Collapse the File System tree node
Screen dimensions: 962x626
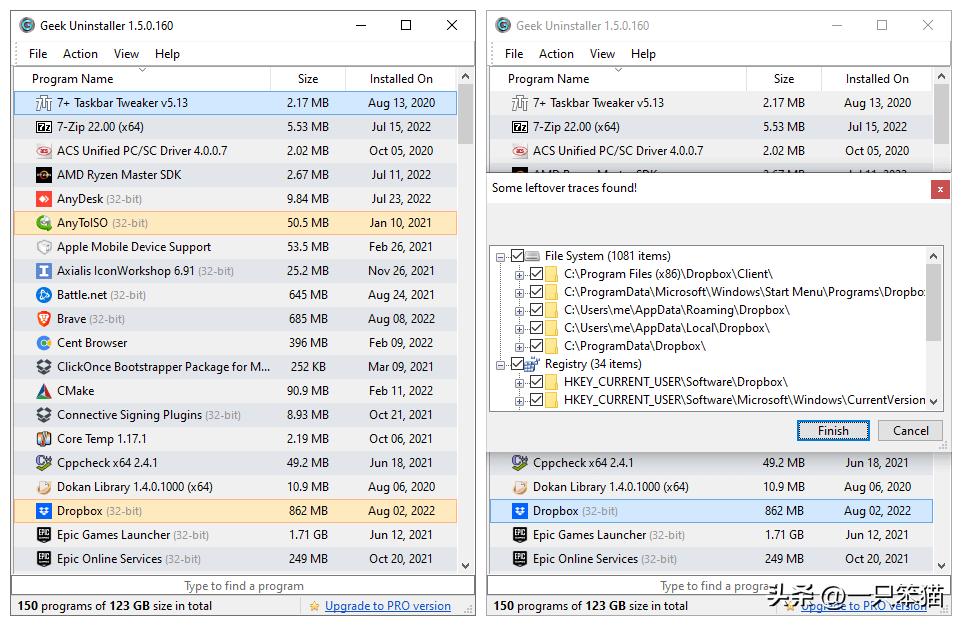coord(501,257)
